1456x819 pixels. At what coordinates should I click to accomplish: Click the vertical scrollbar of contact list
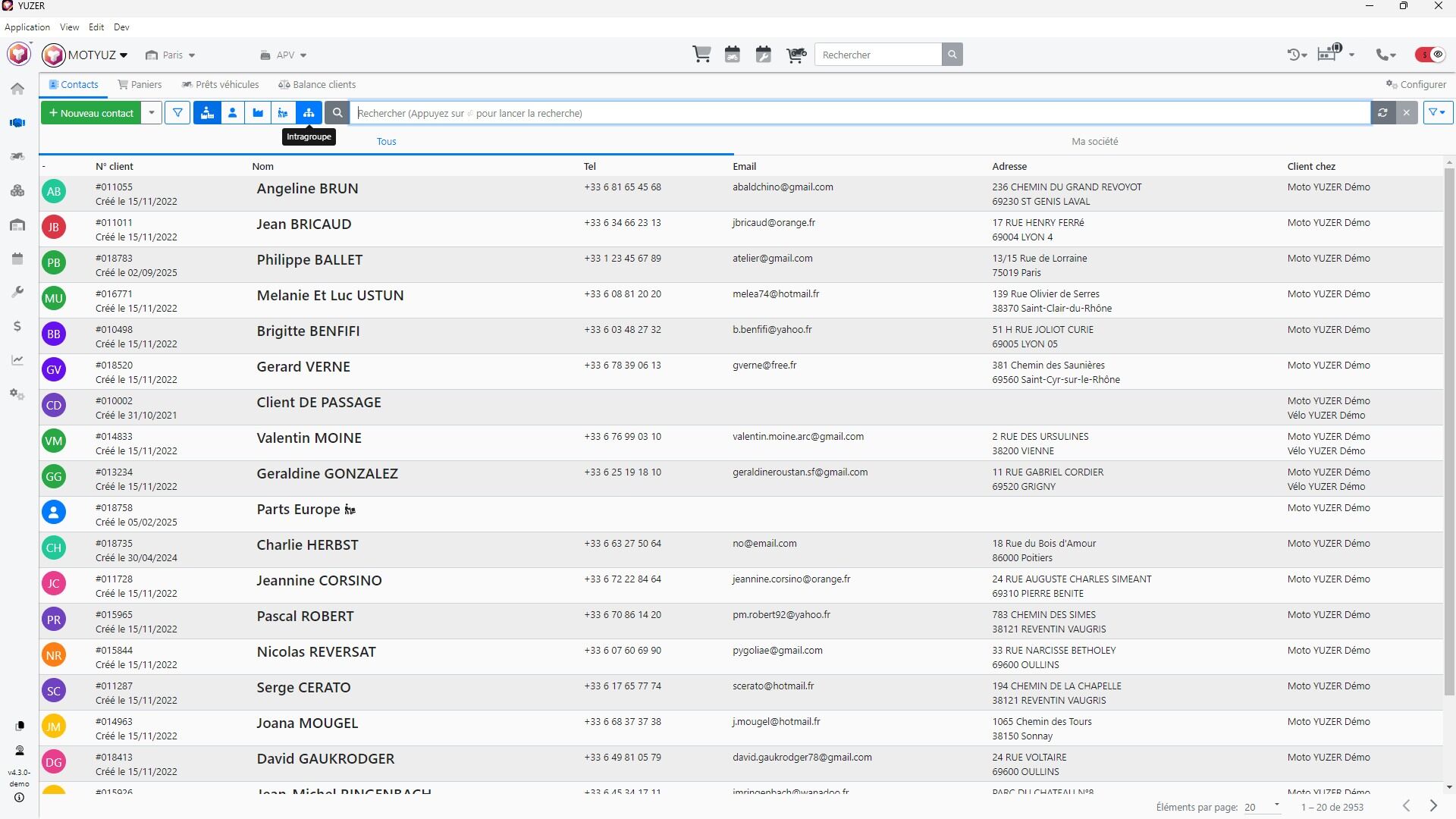tap(1448, 432)
